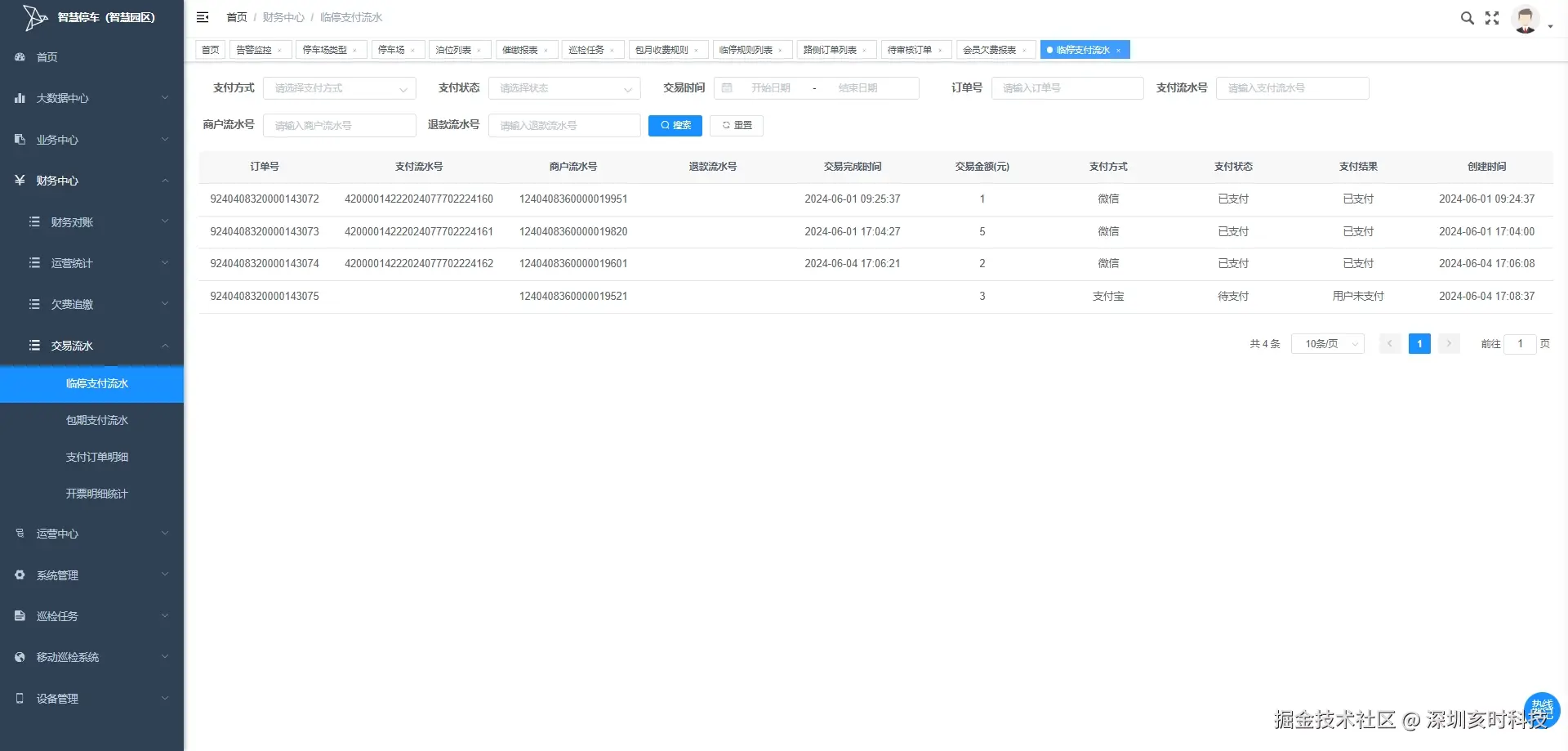Open 开票明细统计 in the sidebar
1568x751 pixels.
[x=91, y=494]
